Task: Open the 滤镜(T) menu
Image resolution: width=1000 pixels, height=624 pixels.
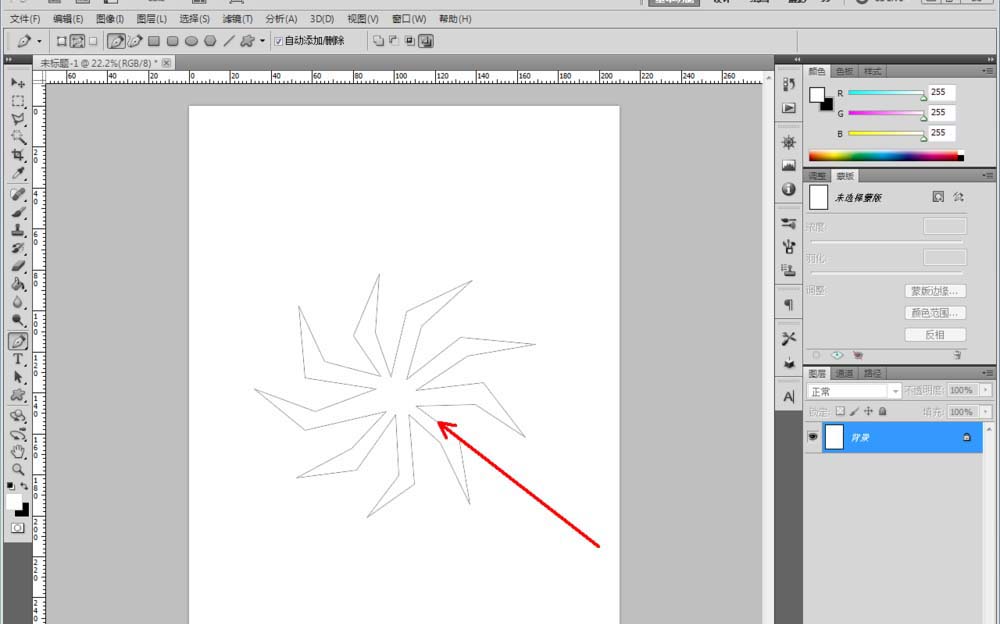Action: click(x=237, y=19)
